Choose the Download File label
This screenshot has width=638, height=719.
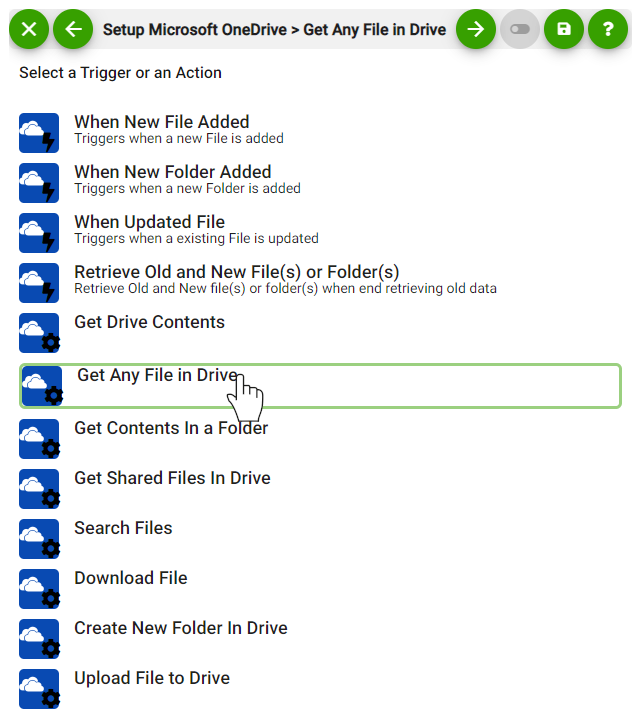click(131, 578)
